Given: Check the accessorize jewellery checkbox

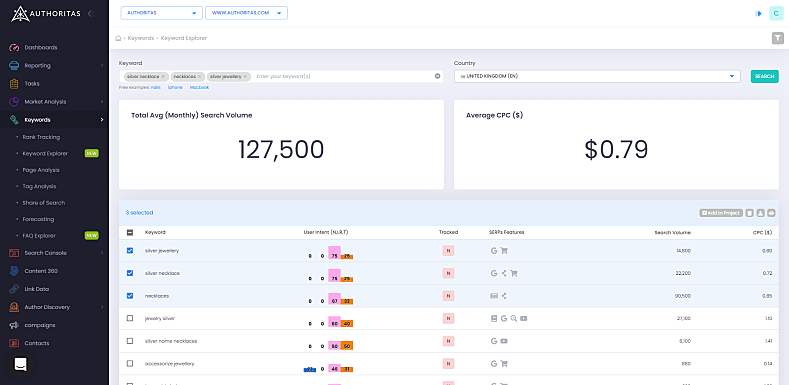Looking at the screenshot, I should pos(130,363).
